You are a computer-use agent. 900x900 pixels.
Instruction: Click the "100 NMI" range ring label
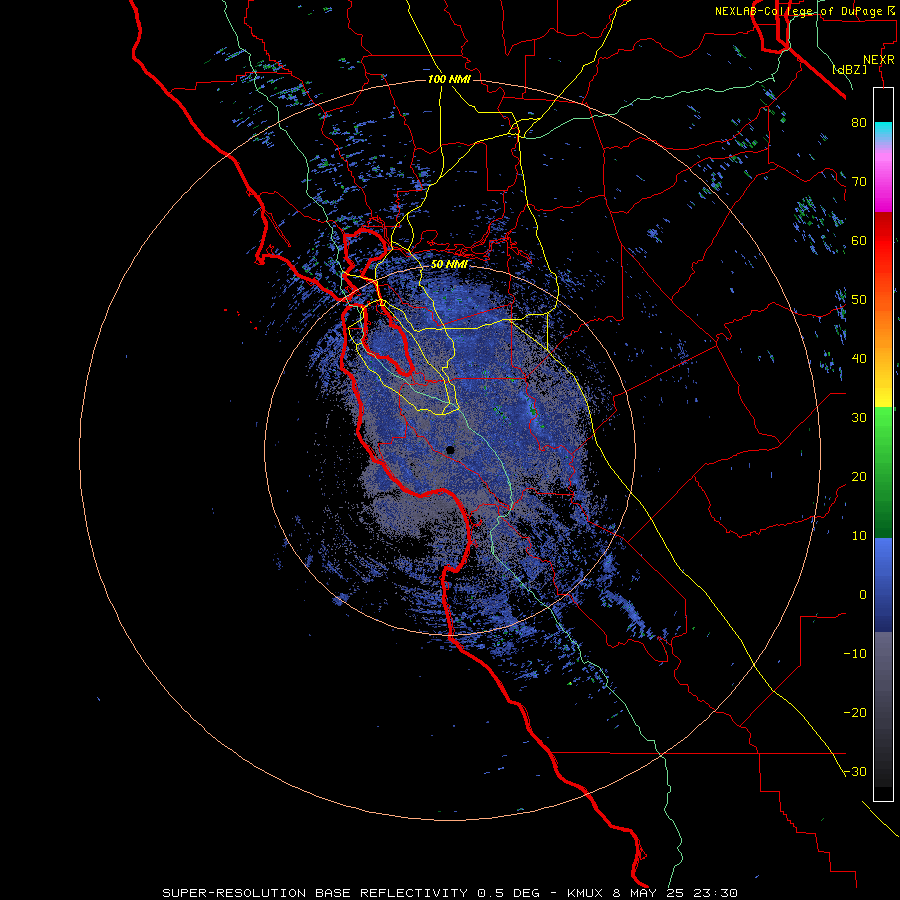[449, 79]
